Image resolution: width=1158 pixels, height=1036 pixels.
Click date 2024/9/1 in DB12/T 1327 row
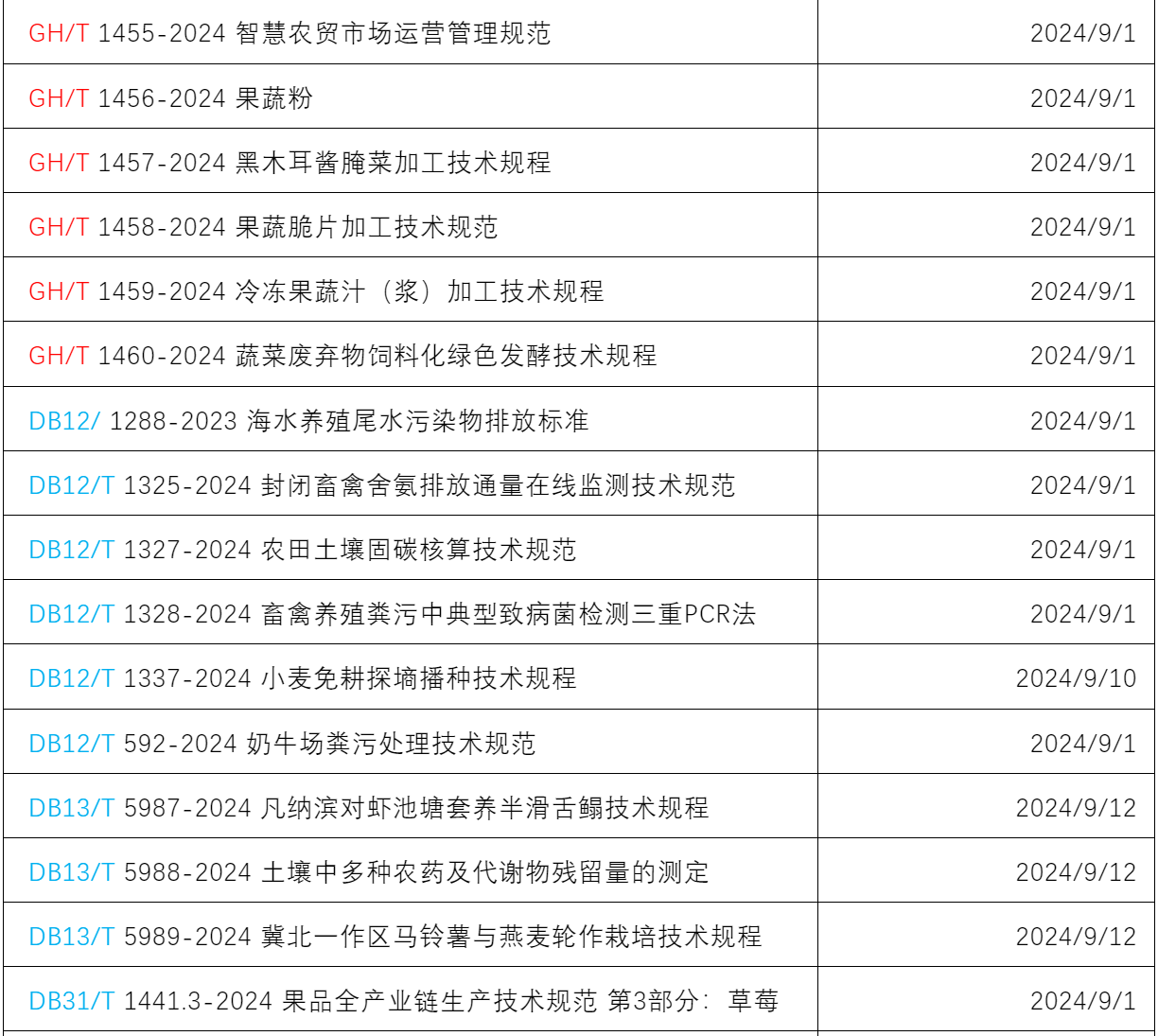(x=1083, y=550)
